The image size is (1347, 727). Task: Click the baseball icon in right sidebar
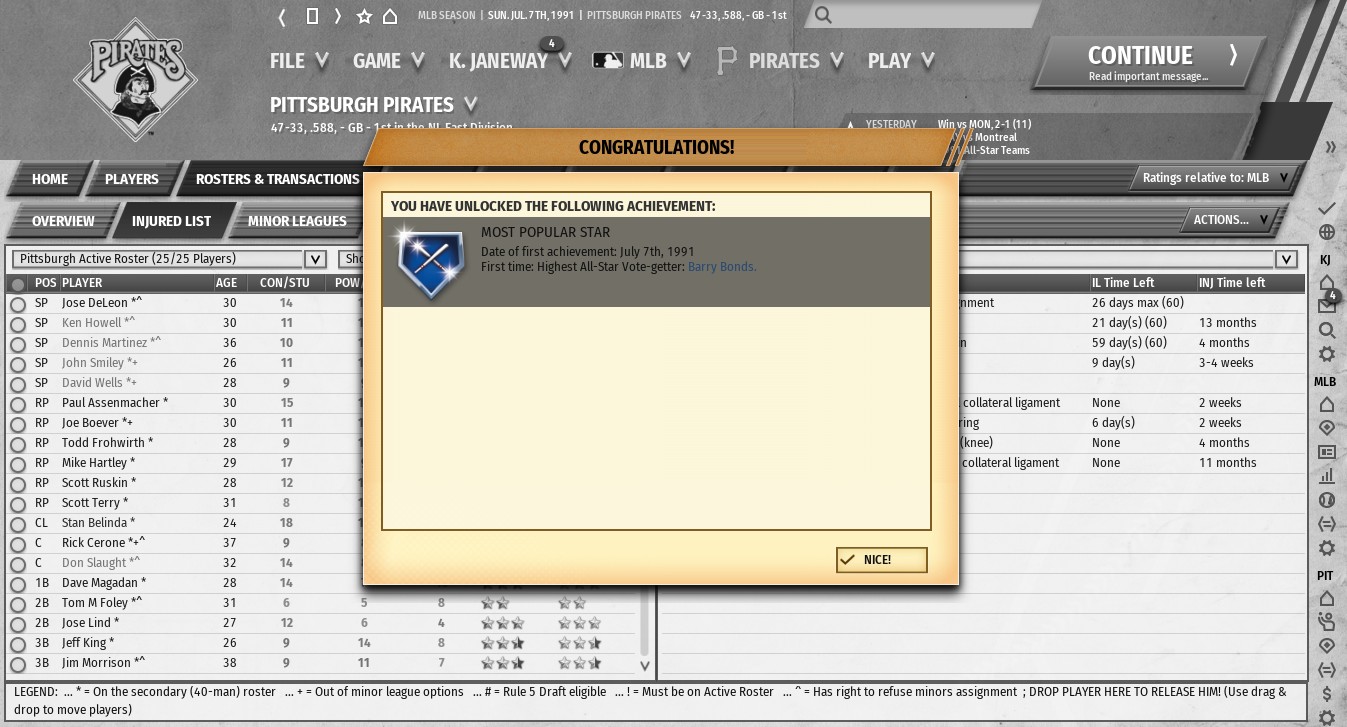[x=1327, y=500]
